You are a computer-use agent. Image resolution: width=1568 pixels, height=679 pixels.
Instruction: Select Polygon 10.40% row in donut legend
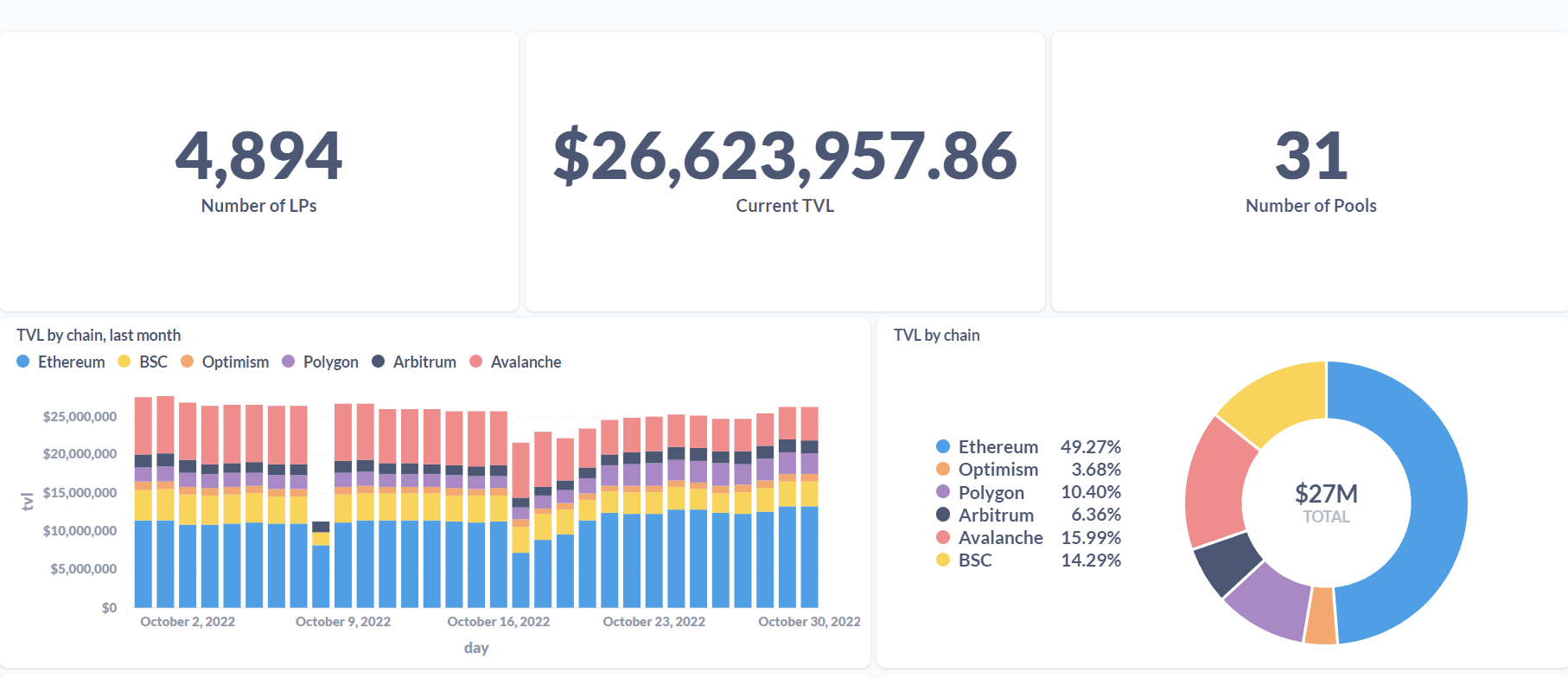(1029, 492)
